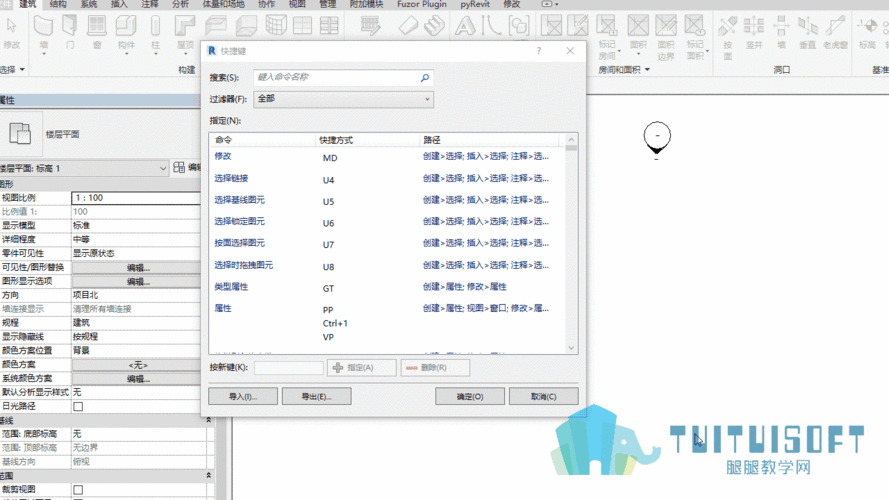Screen dimensions: 889x500
Task: Click the Shaft (竖井) opening tool
Action: (754, 28)
